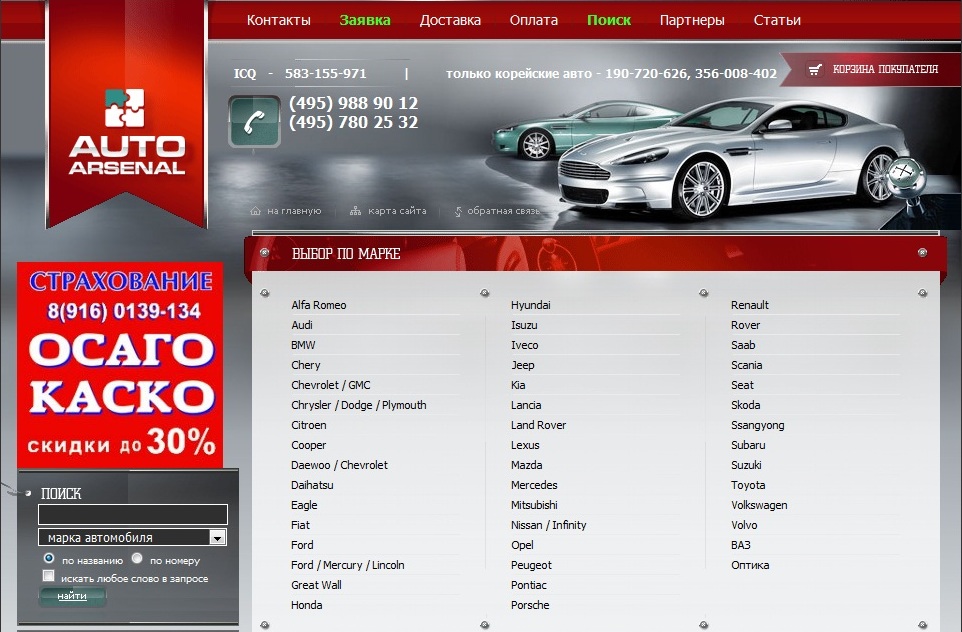Go to the 'Доставка' menu item

pyautogui.click(x=450, y=20)
